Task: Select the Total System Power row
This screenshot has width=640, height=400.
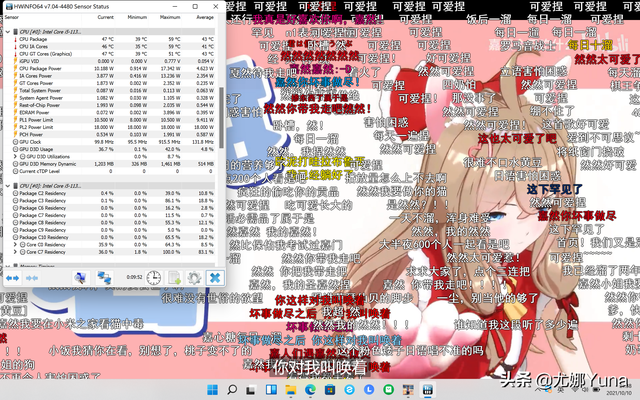Action: [109, 91]
